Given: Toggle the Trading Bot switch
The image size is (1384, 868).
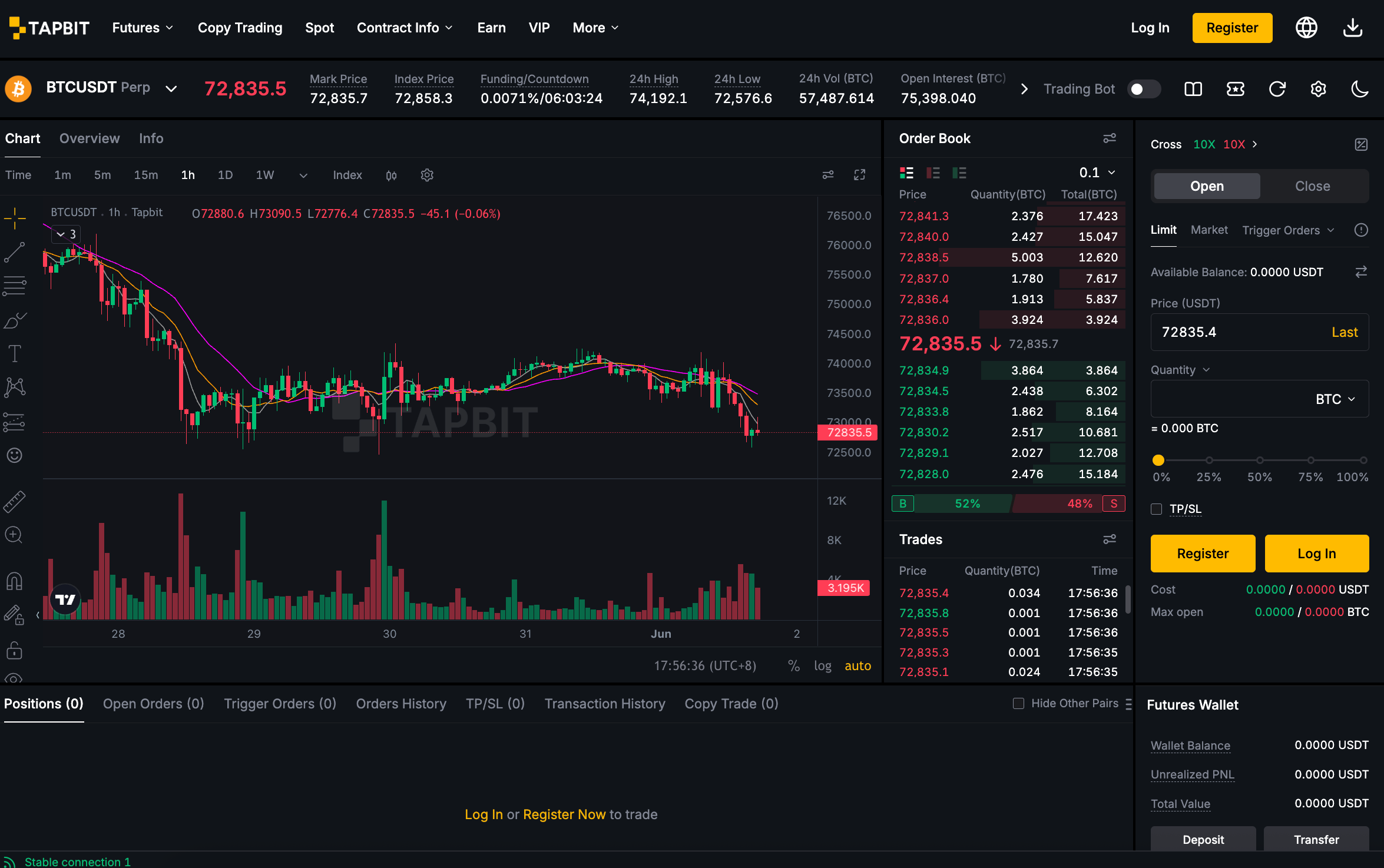Looking at the screenshot, I should tap(1144, 89).
